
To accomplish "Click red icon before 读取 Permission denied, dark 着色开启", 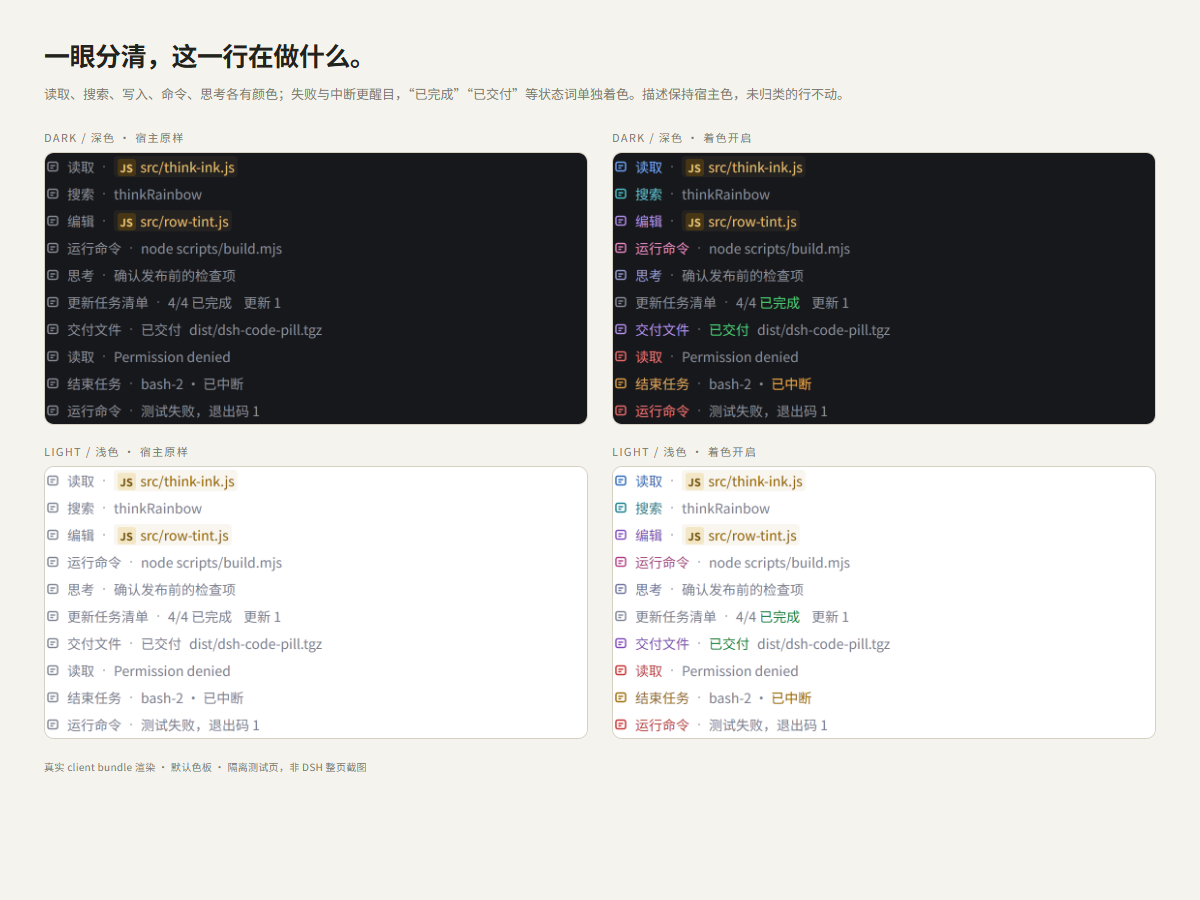I will click(621, 356).
